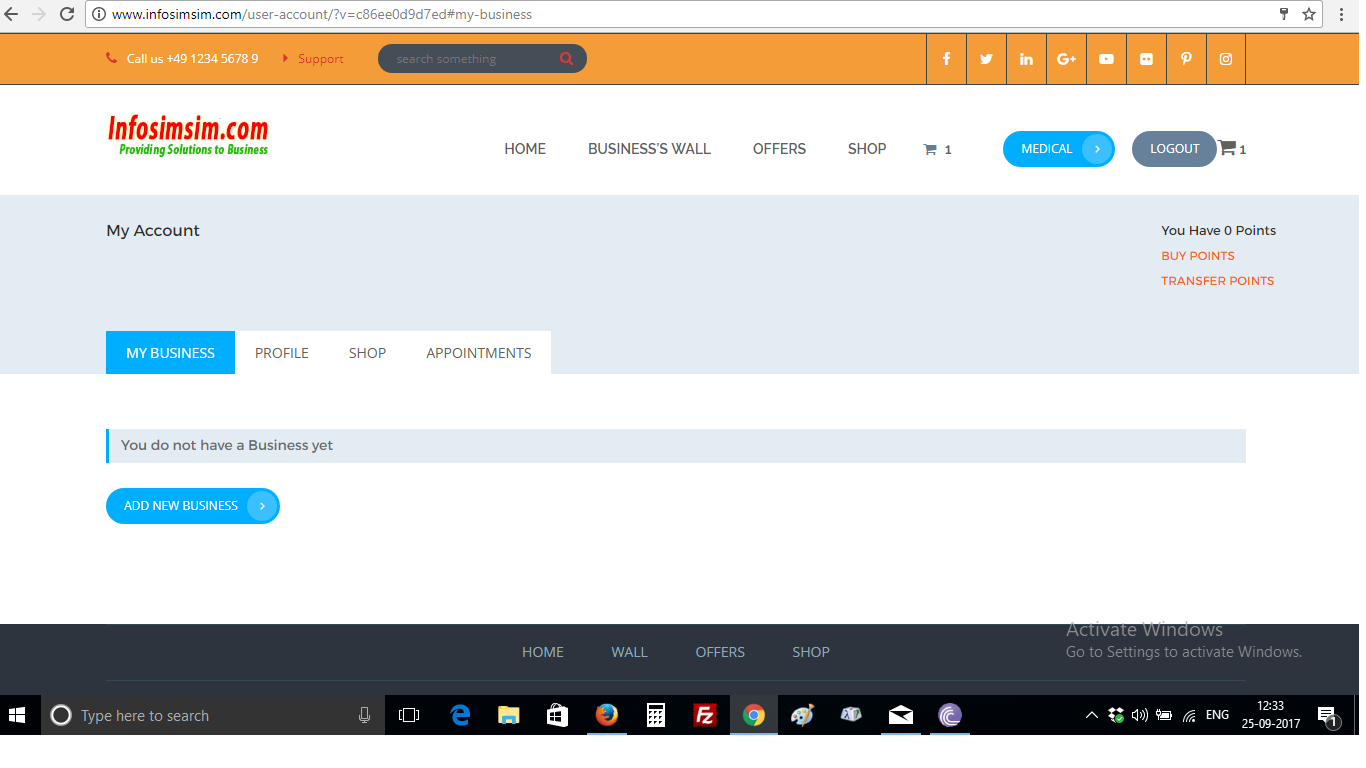Open the Flickr social icon
Screen dimensions: 1366x768
(x=1146, y=58)
